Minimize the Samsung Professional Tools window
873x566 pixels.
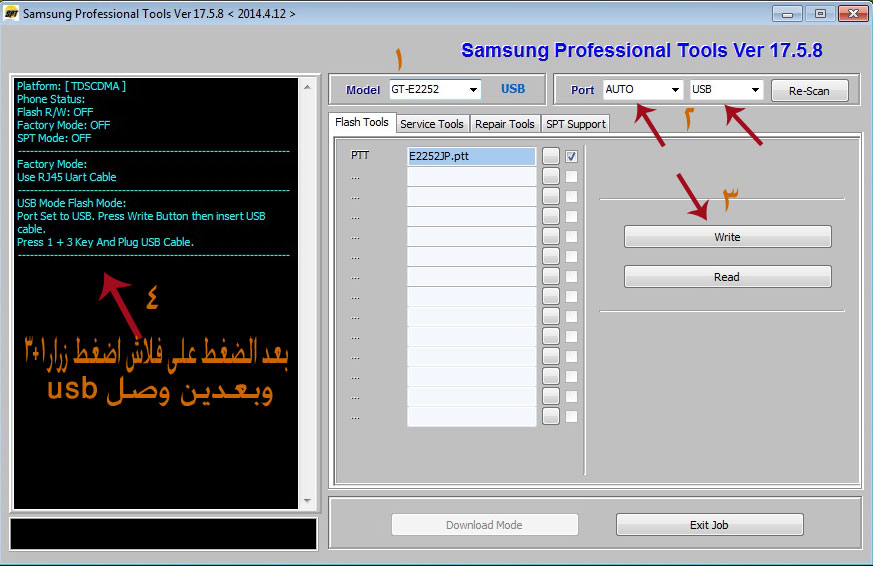[787, 14]
